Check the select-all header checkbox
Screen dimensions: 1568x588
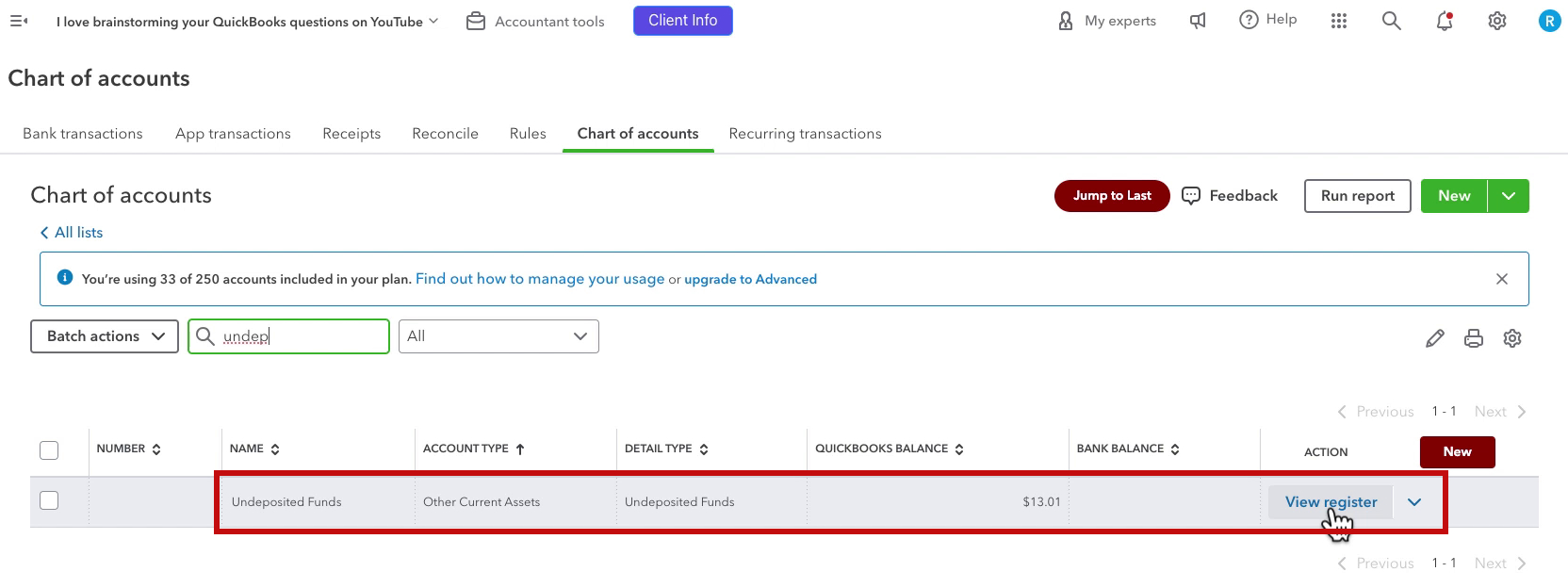49,450
